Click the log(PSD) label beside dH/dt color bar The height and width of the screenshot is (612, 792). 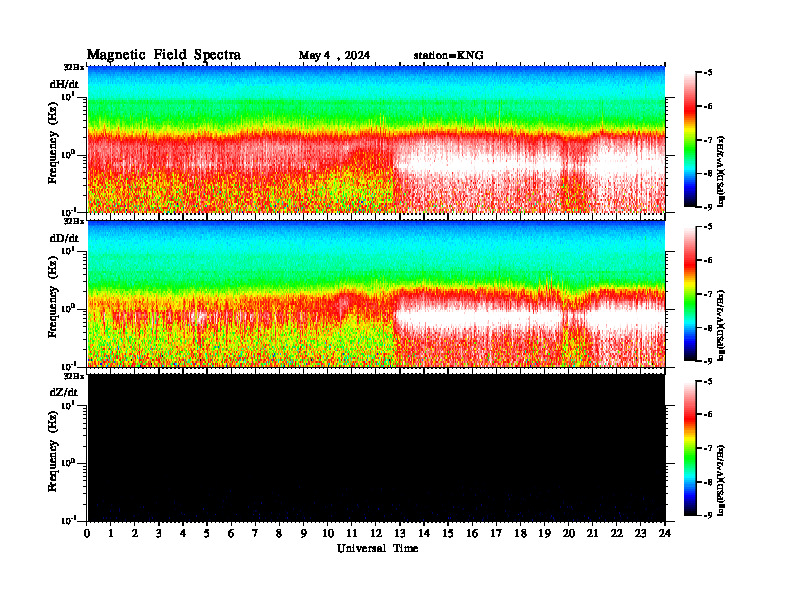721,171
